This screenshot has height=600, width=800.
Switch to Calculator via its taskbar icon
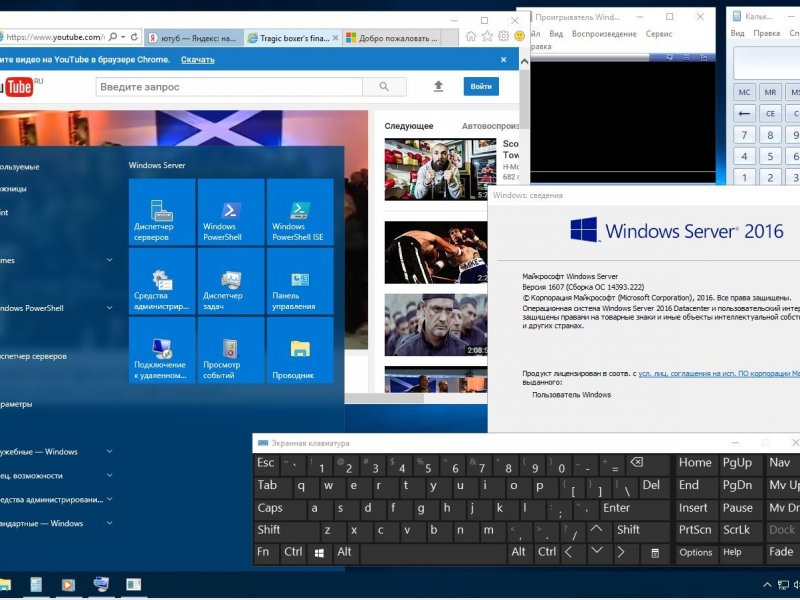point(36,585)
